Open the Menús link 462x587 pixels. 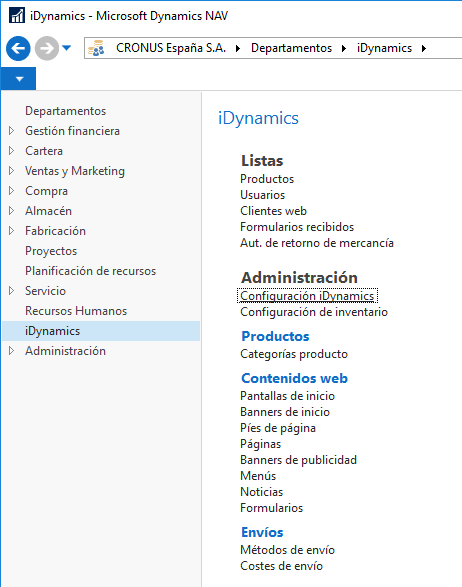258,476
